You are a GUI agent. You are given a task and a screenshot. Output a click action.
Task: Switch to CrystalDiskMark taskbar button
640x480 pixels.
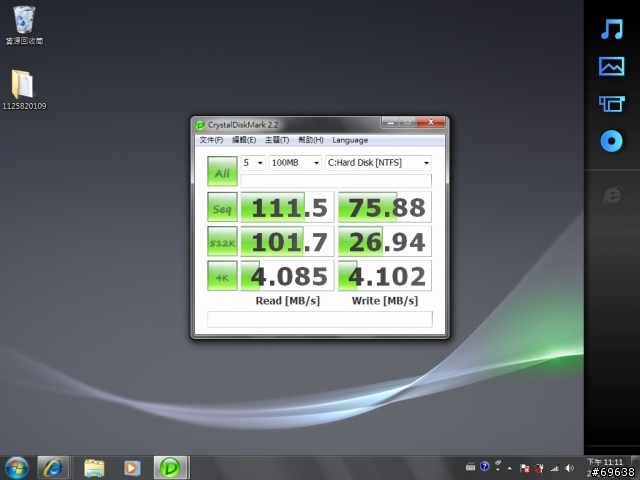pyautogui.click(x=170, y=468)
